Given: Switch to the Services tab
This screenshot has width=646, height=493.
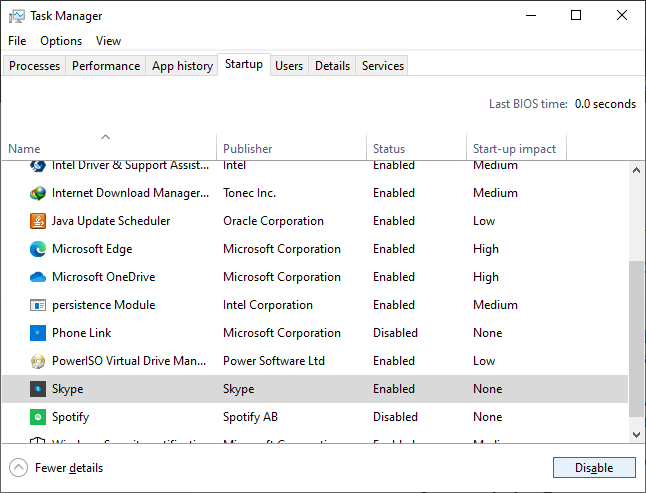Looking at the screenshot, I should click(x=383, y=66).
